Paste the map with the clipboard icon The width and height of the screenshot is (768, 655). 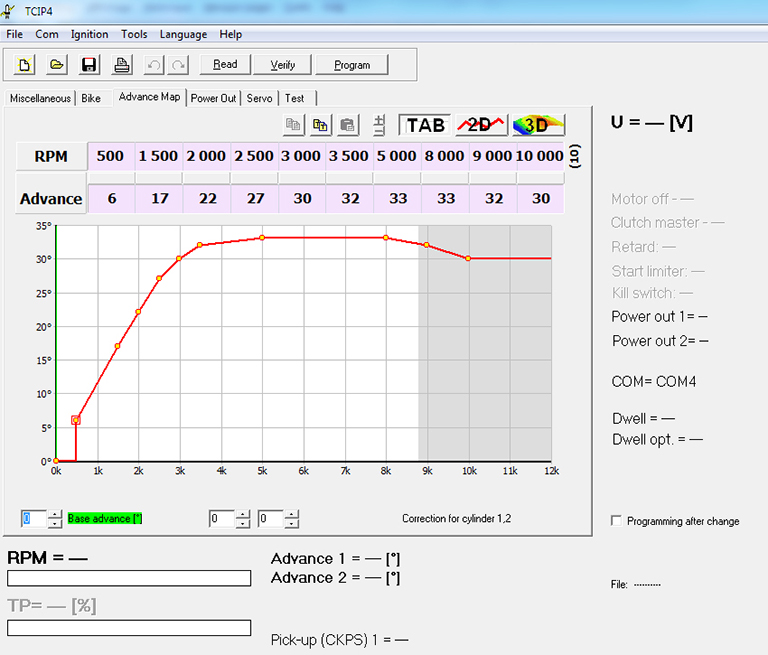[x=347, y=125]
